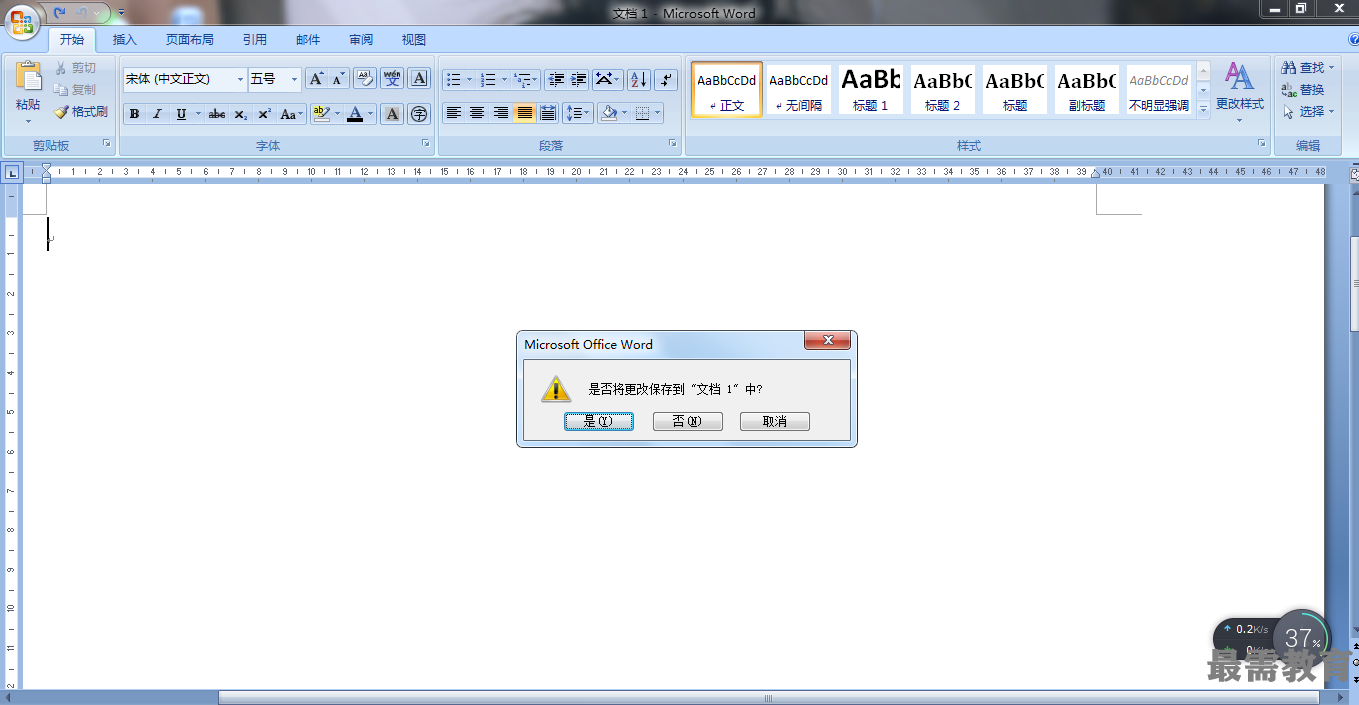Image resolution: width=1359 pixels, height=705 pixels.
Task: Expand the Paste (粘贴) dropdown arrow
Action: click(x=28, y=121)
